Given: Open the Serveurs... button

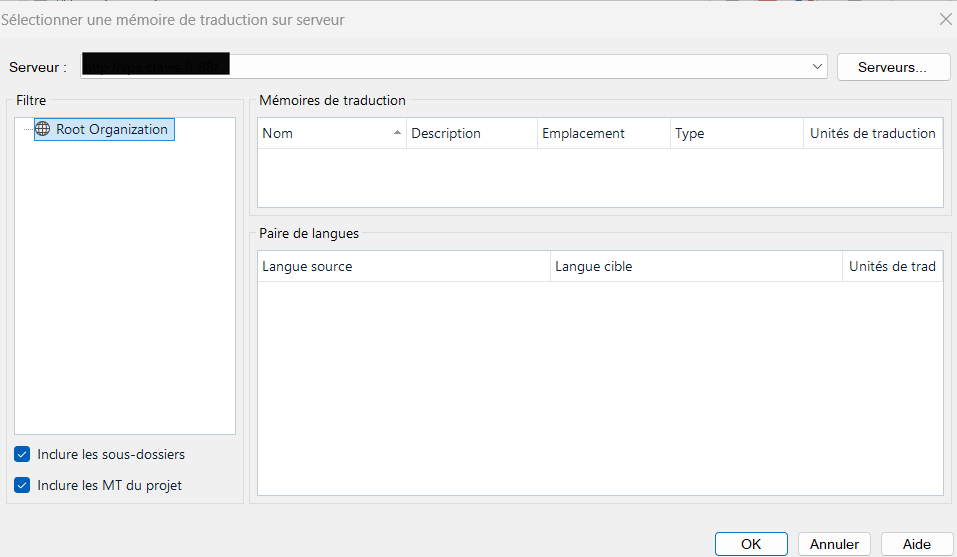Looking at the screenshot, I should (893, 67).
